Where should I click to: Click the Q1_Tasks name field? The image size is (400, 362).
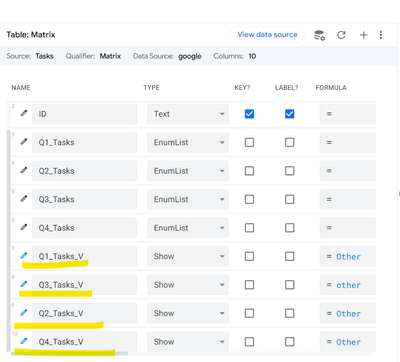click(x=85, y=142)
